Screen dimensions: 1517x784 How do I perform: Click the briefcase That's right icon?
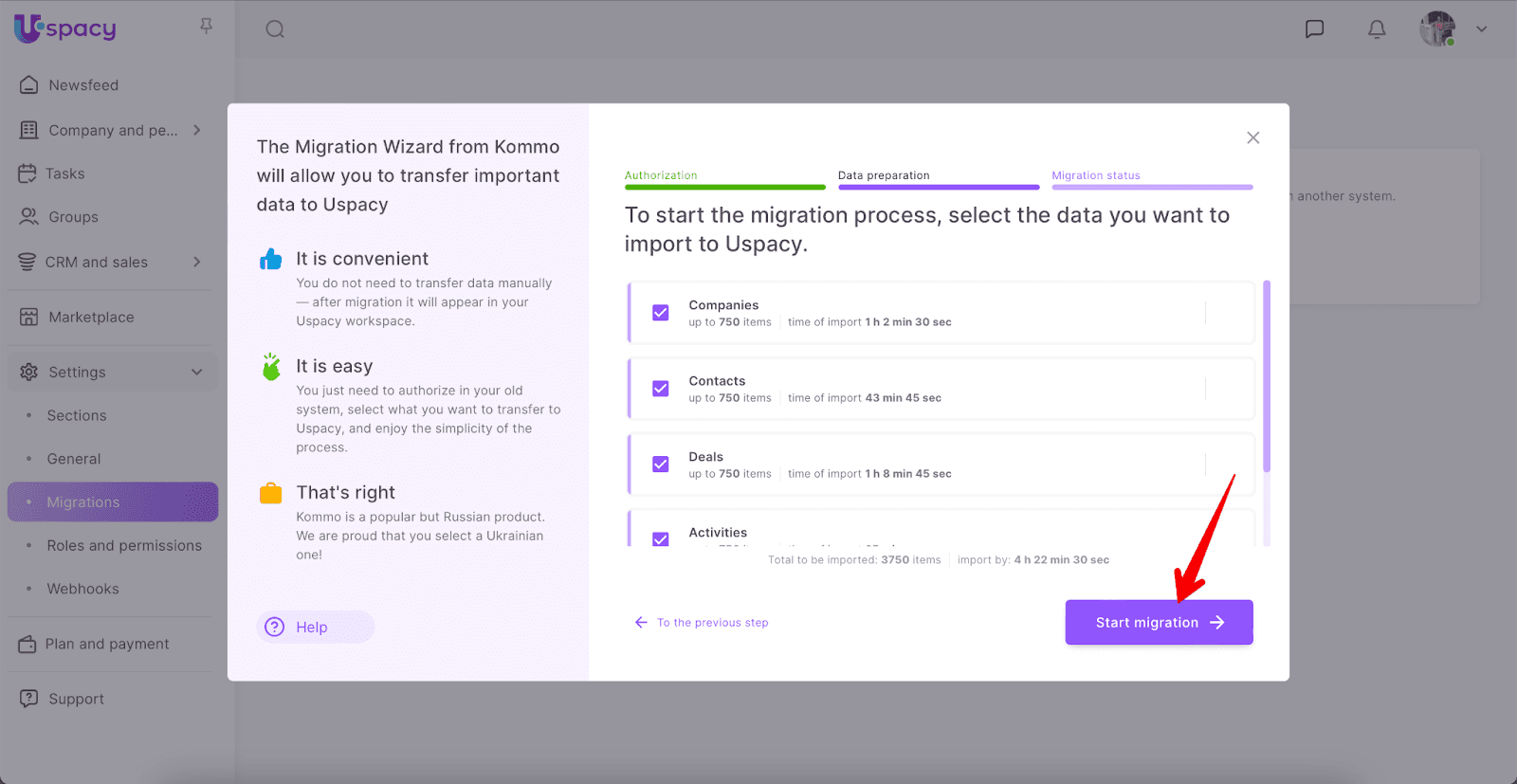click(271, 493)
